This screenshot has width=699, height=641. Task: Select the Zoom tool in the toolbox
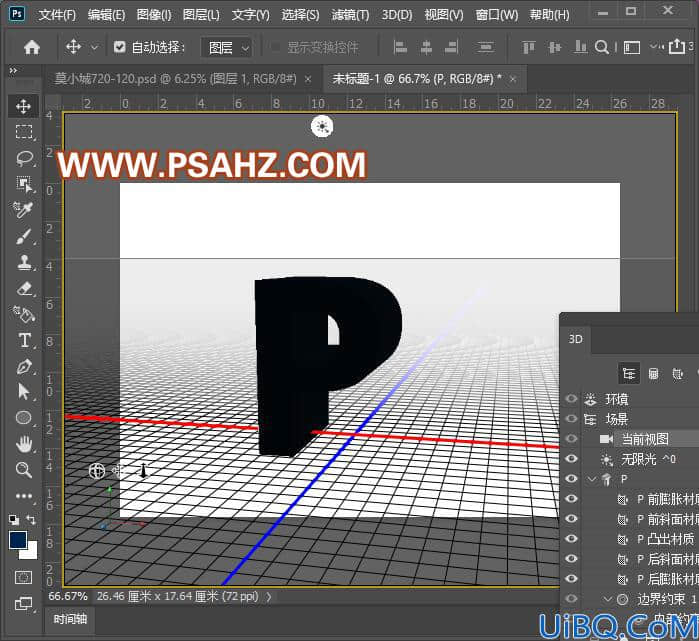click(23, 470)
